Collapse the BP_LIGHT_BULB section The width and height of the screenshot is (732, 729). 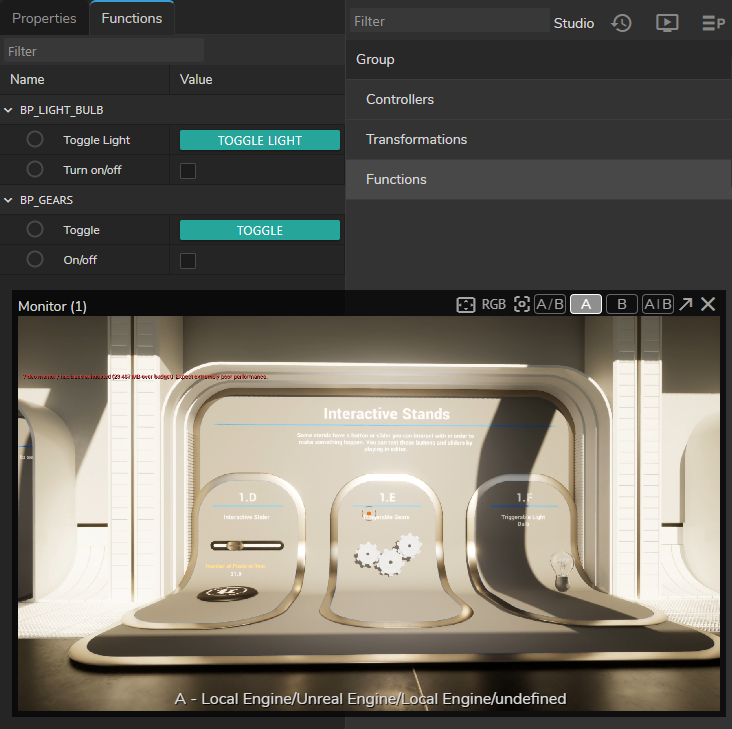[9, 110]
